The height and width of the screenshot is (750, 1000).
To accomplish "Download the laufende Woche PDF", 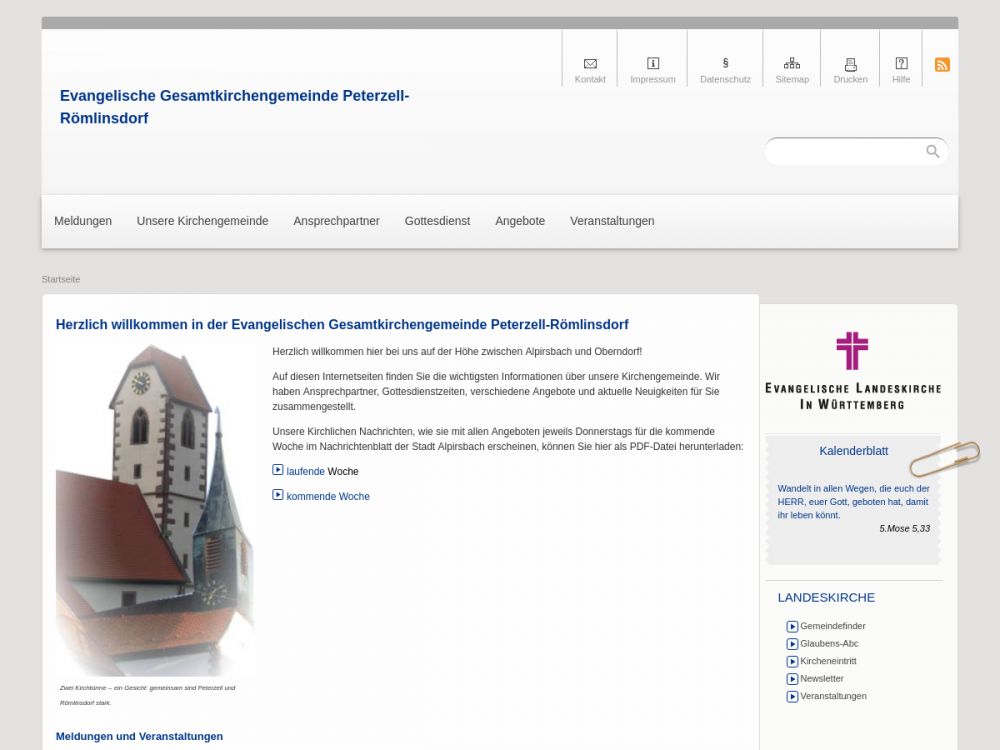I will pyautogui.click(x=305, y=471).
